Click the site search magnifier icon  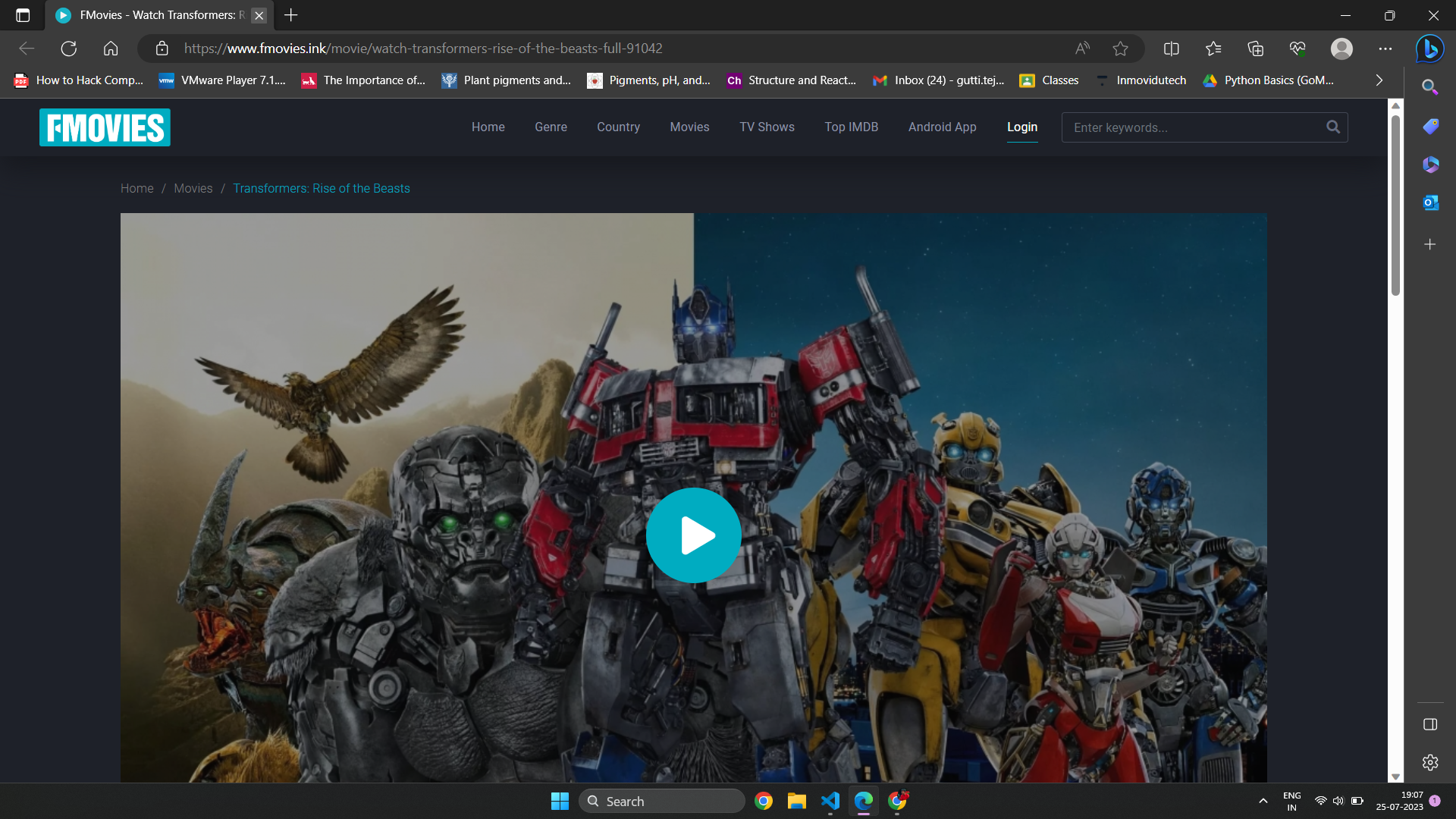pos(1333,127)
